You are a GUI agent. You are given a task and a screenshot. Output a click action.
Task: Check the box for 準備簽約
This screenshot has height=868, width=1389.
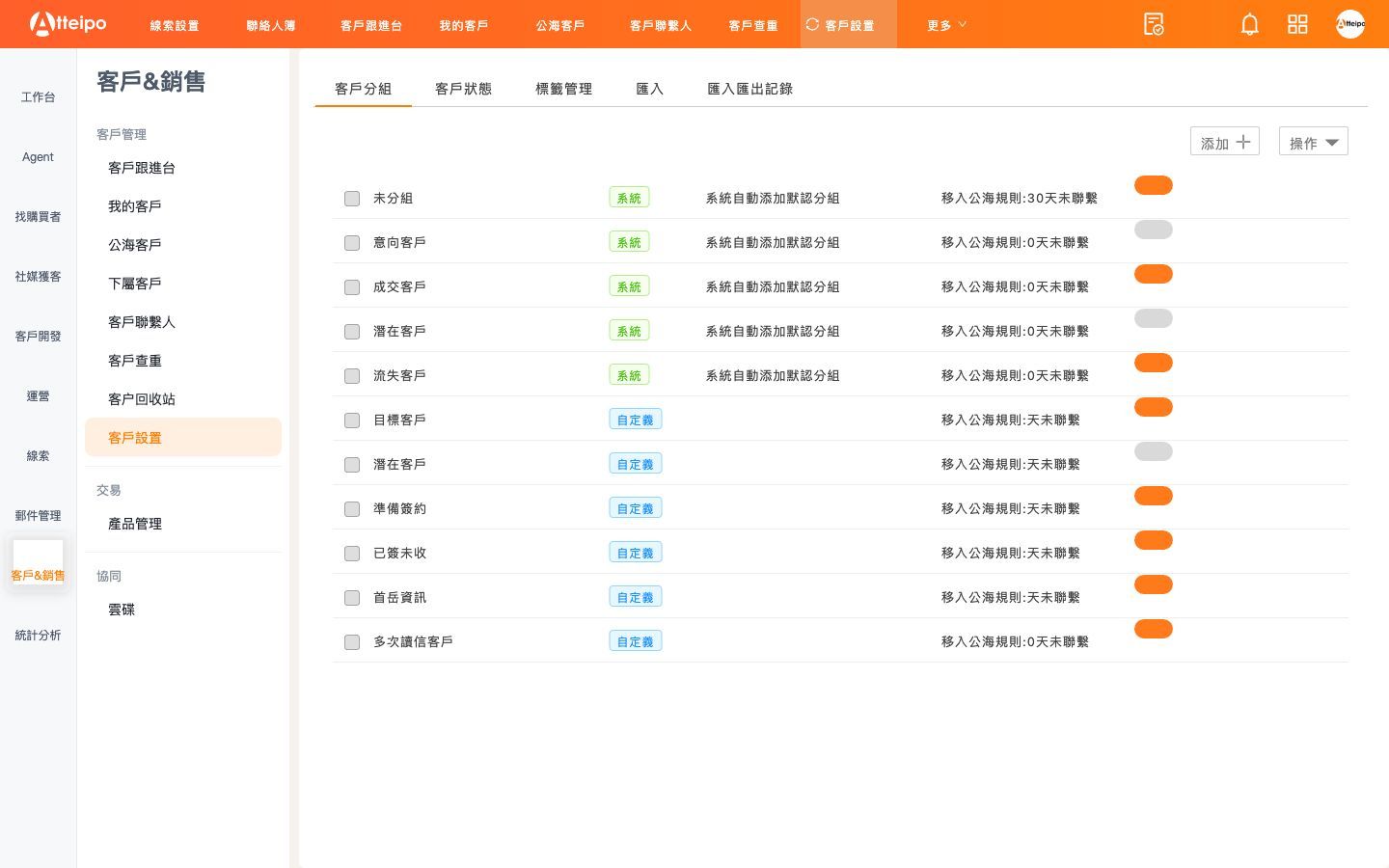[352, 509]
